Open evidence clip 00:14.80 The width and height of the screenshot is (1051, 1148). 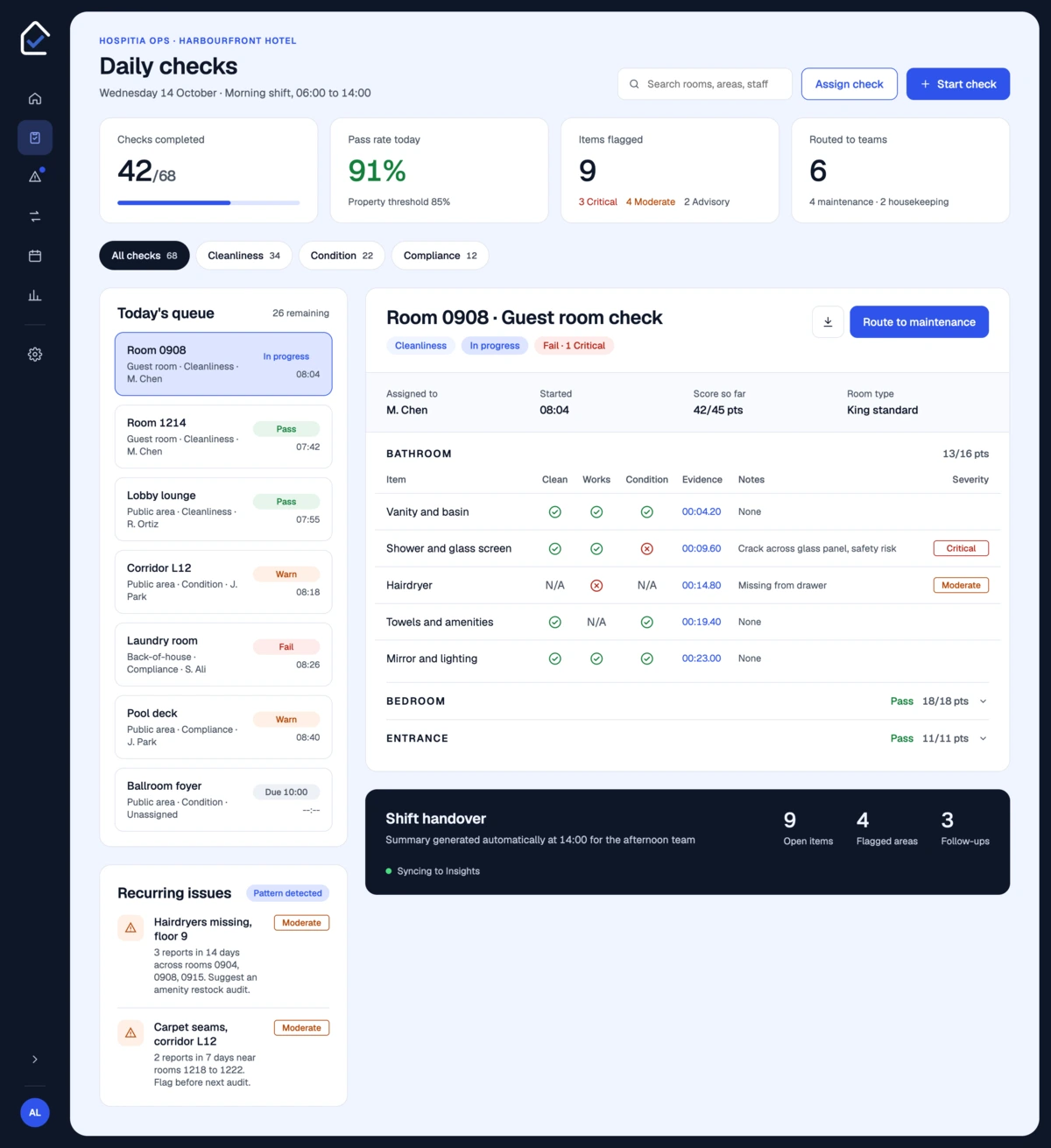tap(702, 586)
